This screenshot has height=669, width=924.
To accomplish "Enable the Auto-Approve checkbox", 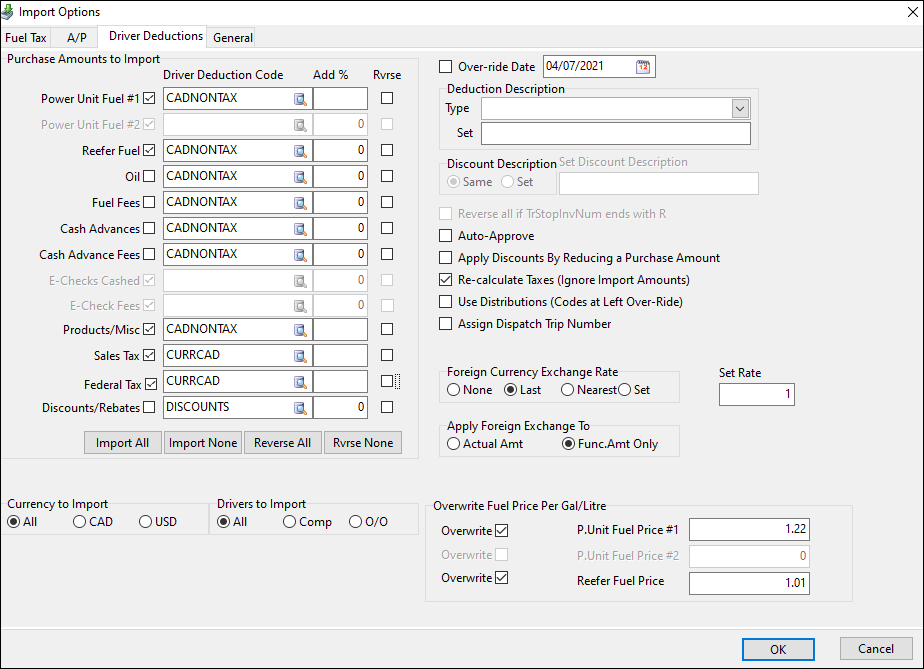I will (446, 237).
